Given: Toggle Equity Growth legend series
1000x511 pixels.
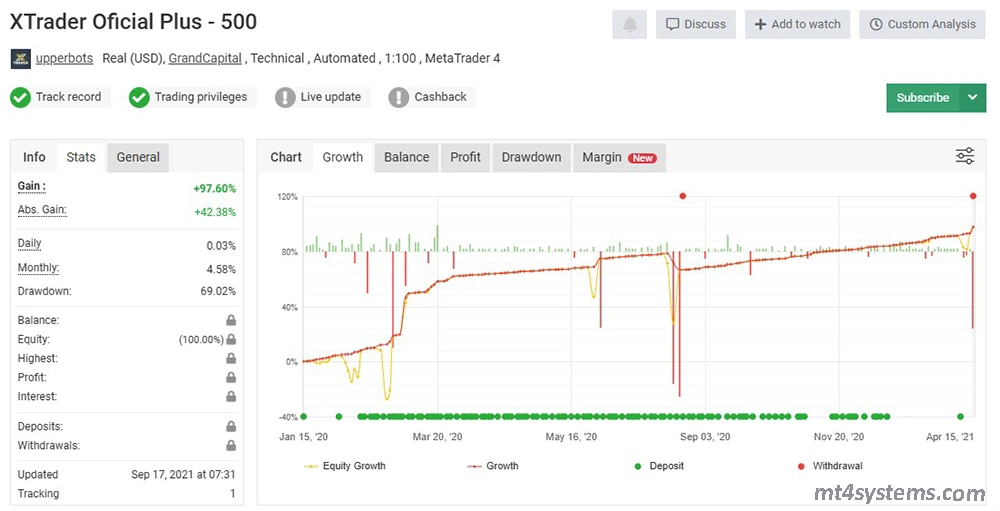Looking at the screenshot, I should (x=345, y=466).
